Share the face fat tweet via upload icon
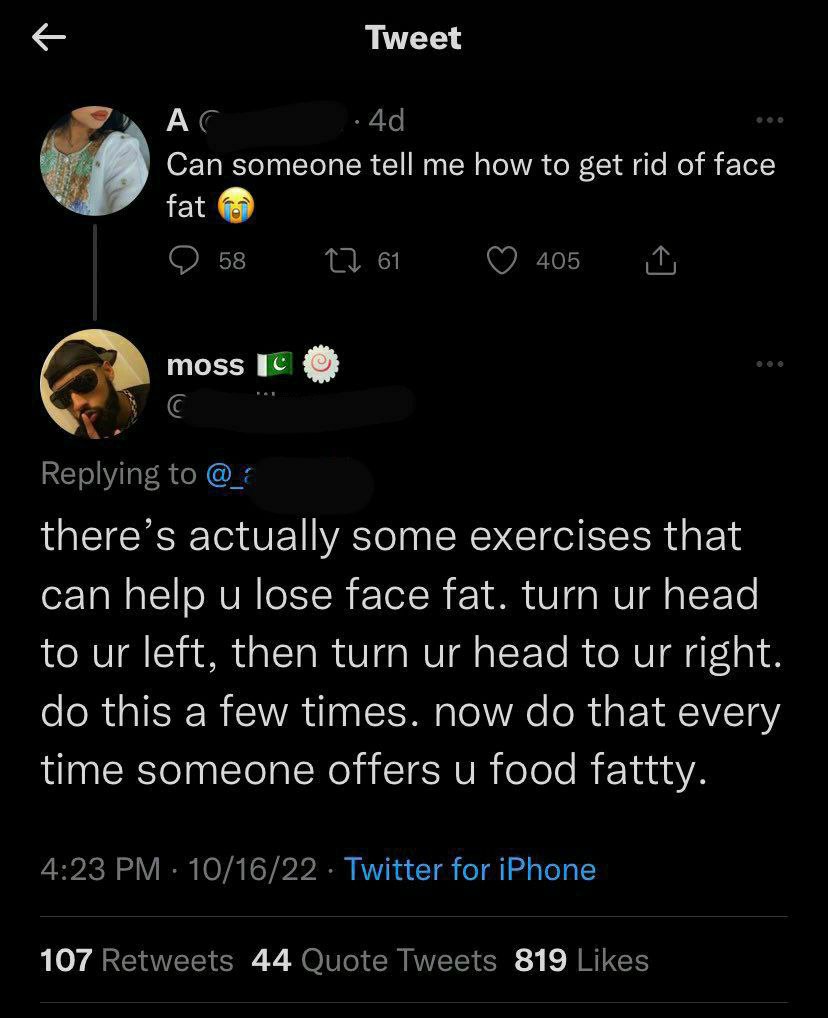 660,260
